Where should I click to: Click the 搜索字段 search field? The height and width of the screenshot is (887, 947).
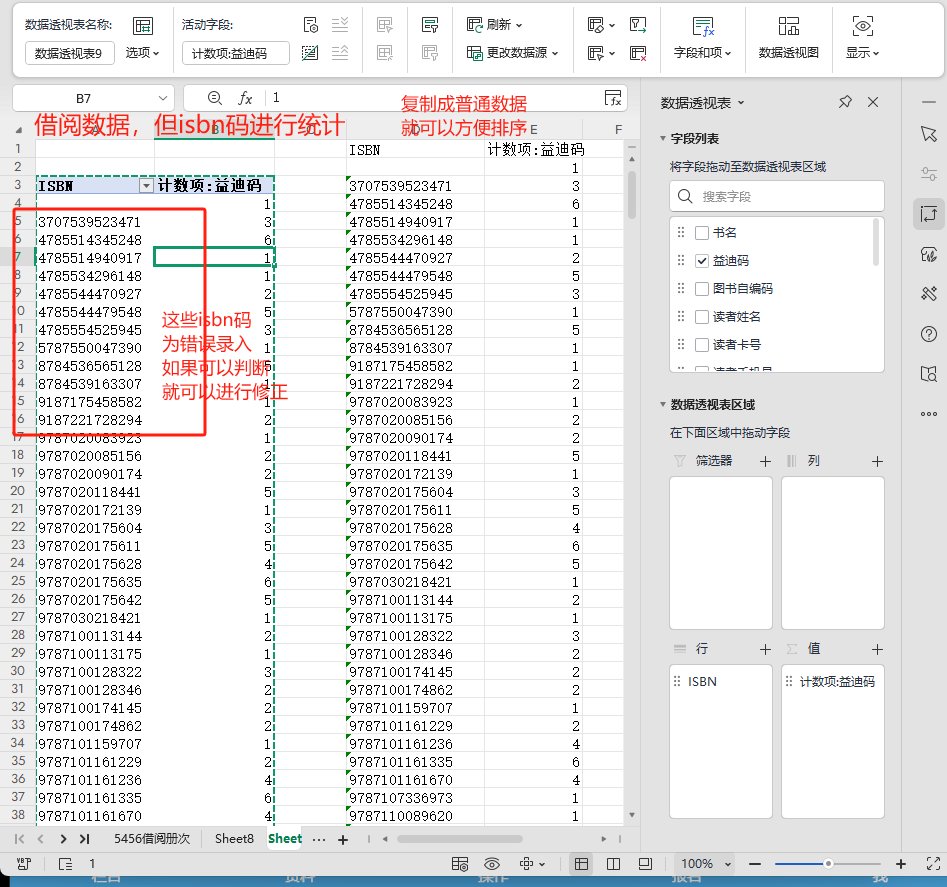[x=776, y=196]
